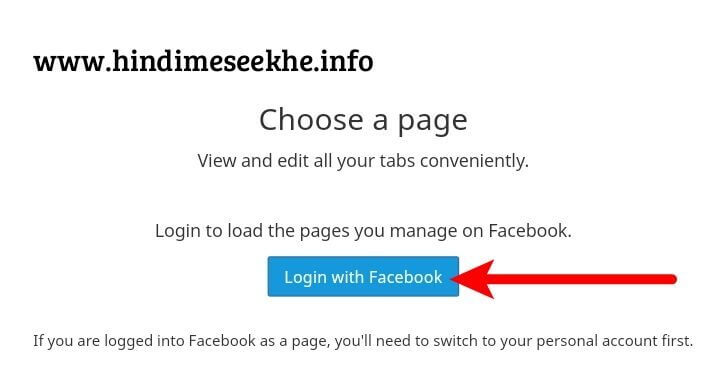The height and width of the screenshot is (370, 719).
Task: Click the word conveniently in the subtitle
Action: point(475,161)
